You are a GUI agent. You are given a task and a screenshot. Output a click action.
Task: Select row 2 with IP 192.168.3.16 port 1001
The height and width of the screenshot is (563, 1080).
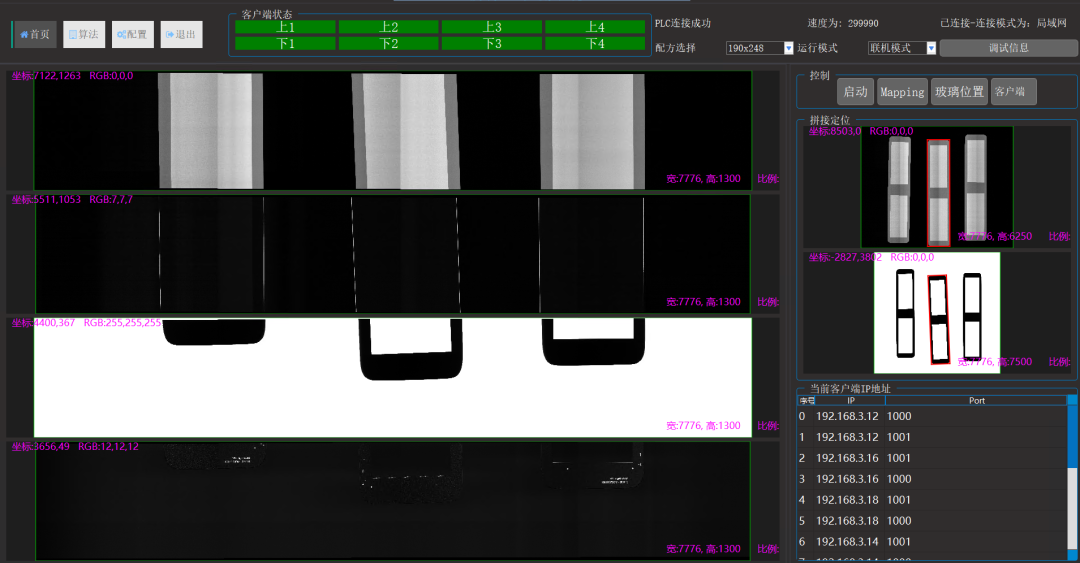pyautogui.click(x=932, y=458)
